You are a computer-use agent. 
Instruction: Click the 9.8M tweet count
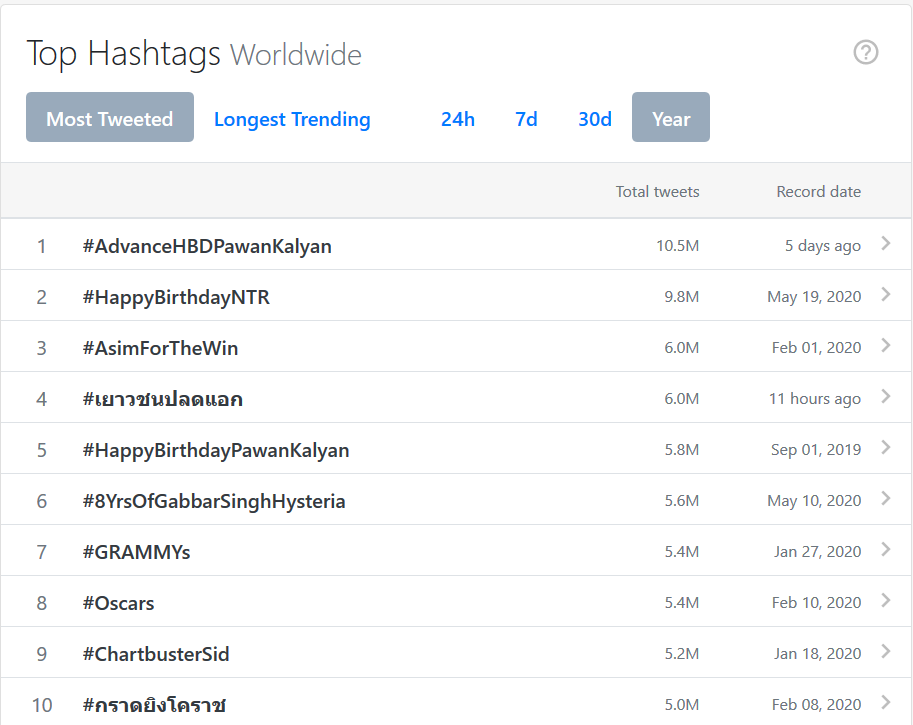tap(681, 297)
